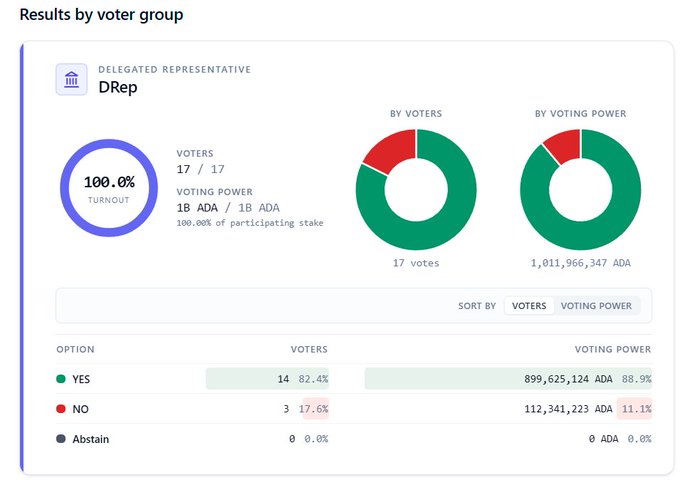Click the 112,341,223 ADA voting power value
680x480 pixels.
click(x=568, y=409)
